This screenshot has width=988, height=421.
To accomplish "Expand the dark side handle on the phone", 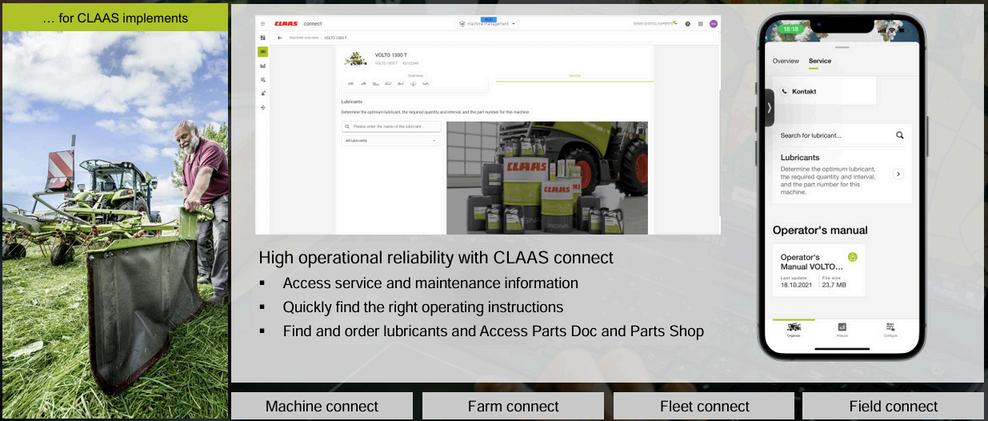I will (x=769, y=108).
